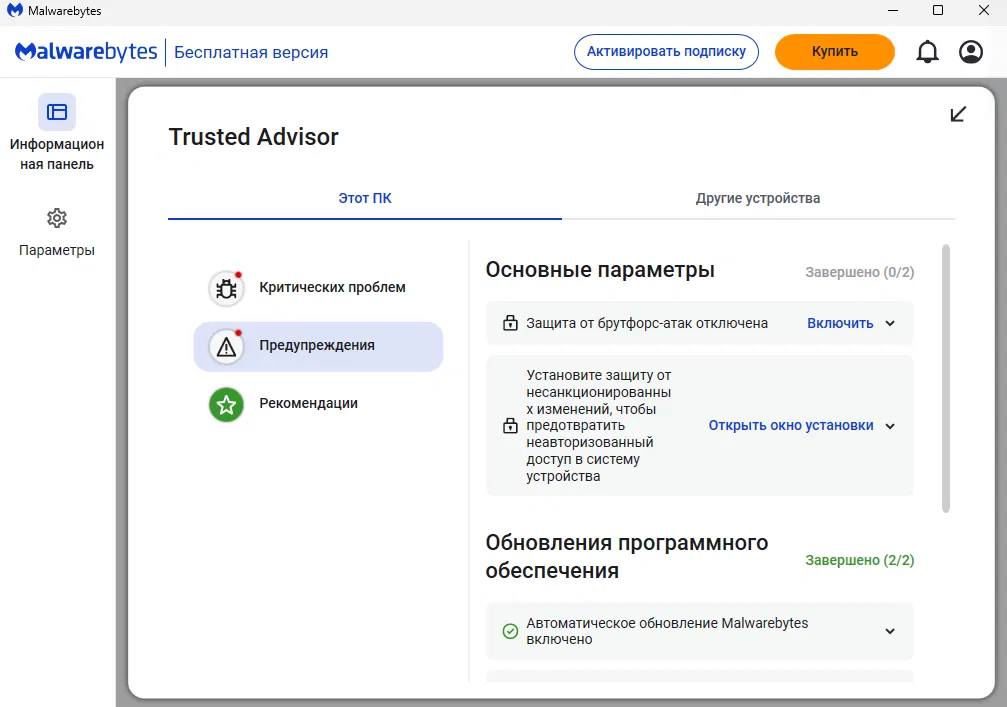Click the Обновления программного обеспечения heading
The height and width of the screenshot is (707, 1007).
627,557
